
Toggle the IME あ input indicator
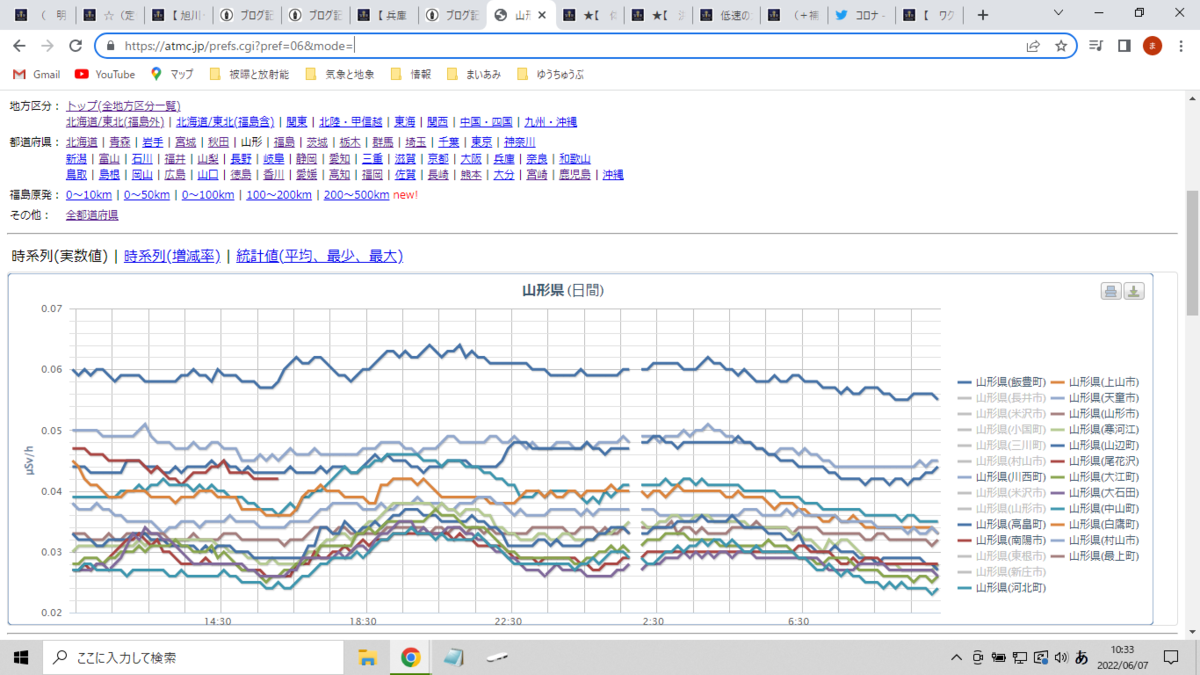coord(1081,657)
